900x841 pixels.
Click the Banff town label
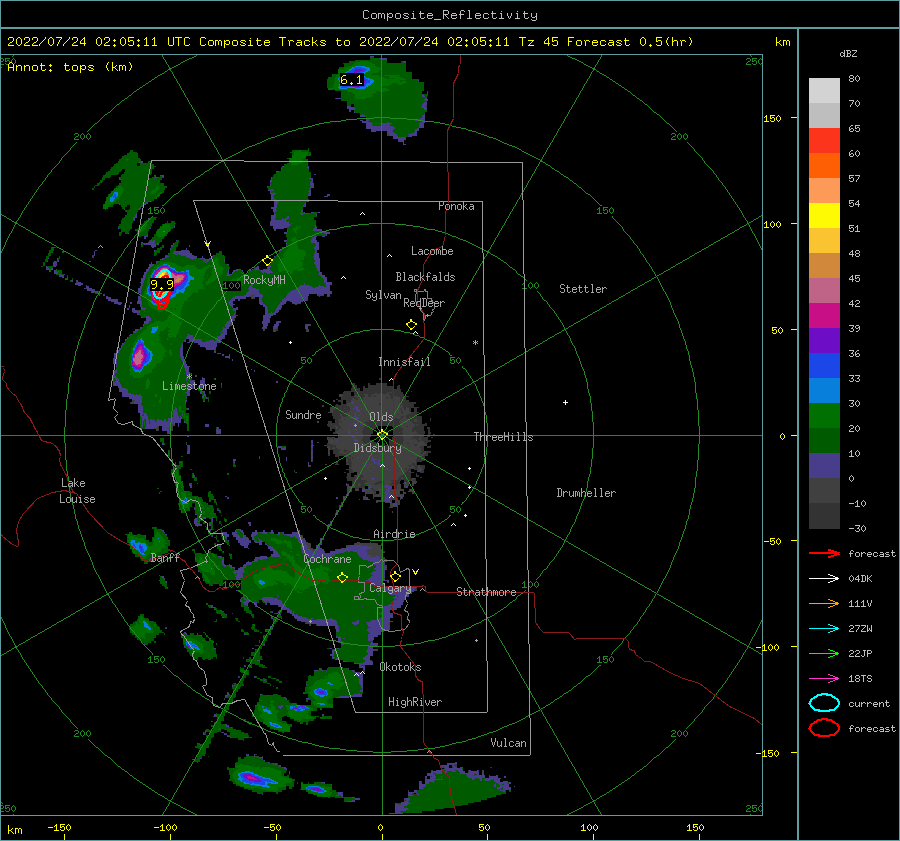165,557
